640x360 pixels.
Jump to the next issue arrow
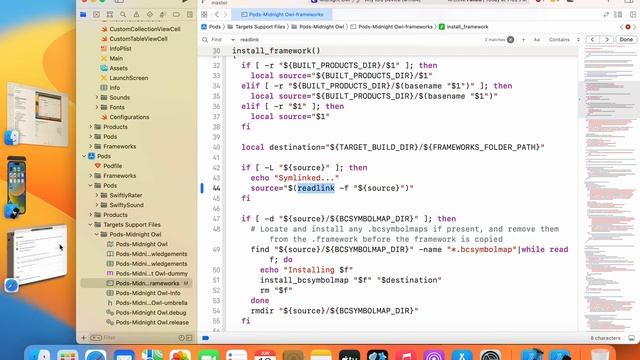click(x=634, y=27)
